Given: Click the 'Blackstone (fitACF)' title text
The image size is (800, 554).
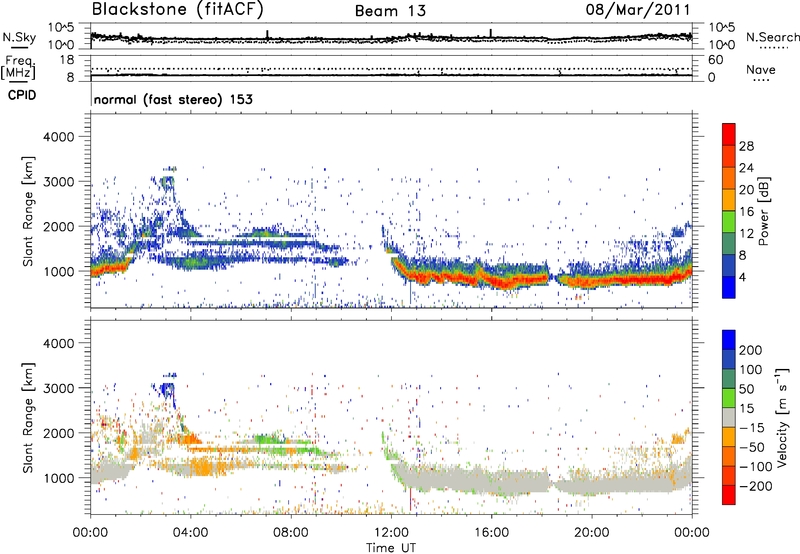Looking at the screenshot, I should point(177,10).
